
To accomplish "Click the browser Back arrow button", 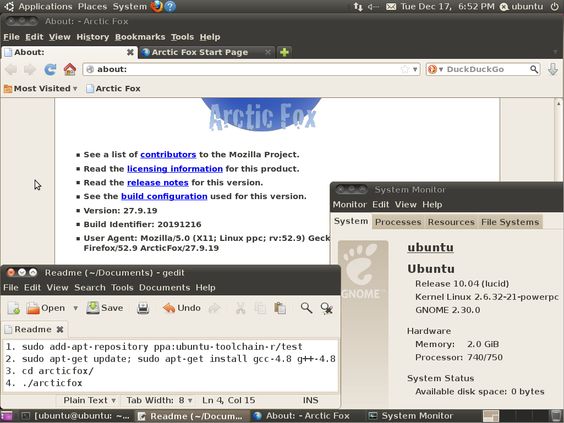I will click(x=12, y=69).
